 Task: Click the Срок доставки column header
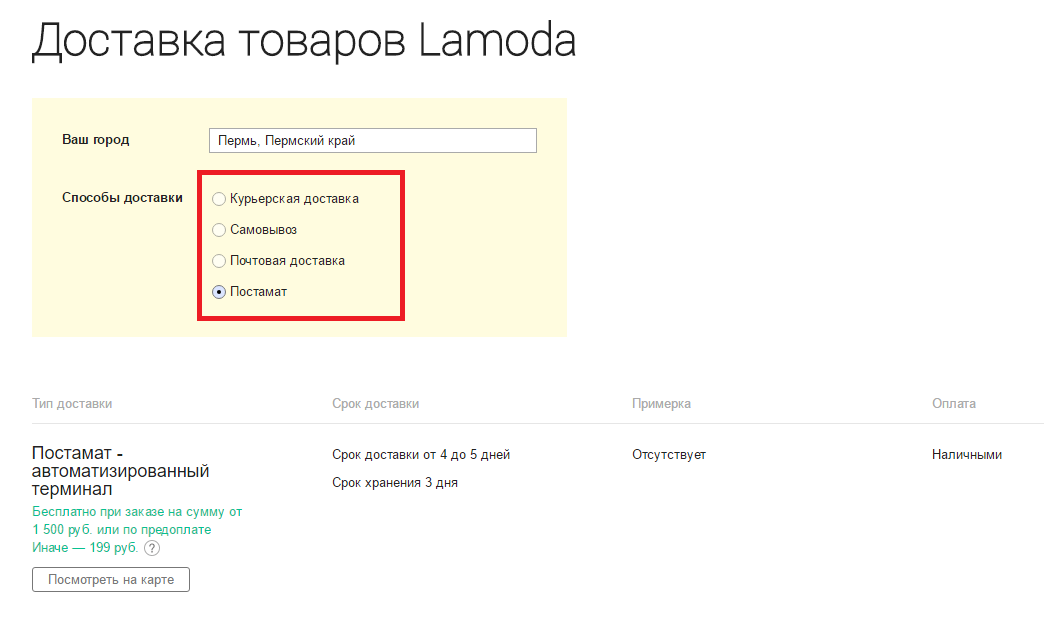tap(376, 404)
